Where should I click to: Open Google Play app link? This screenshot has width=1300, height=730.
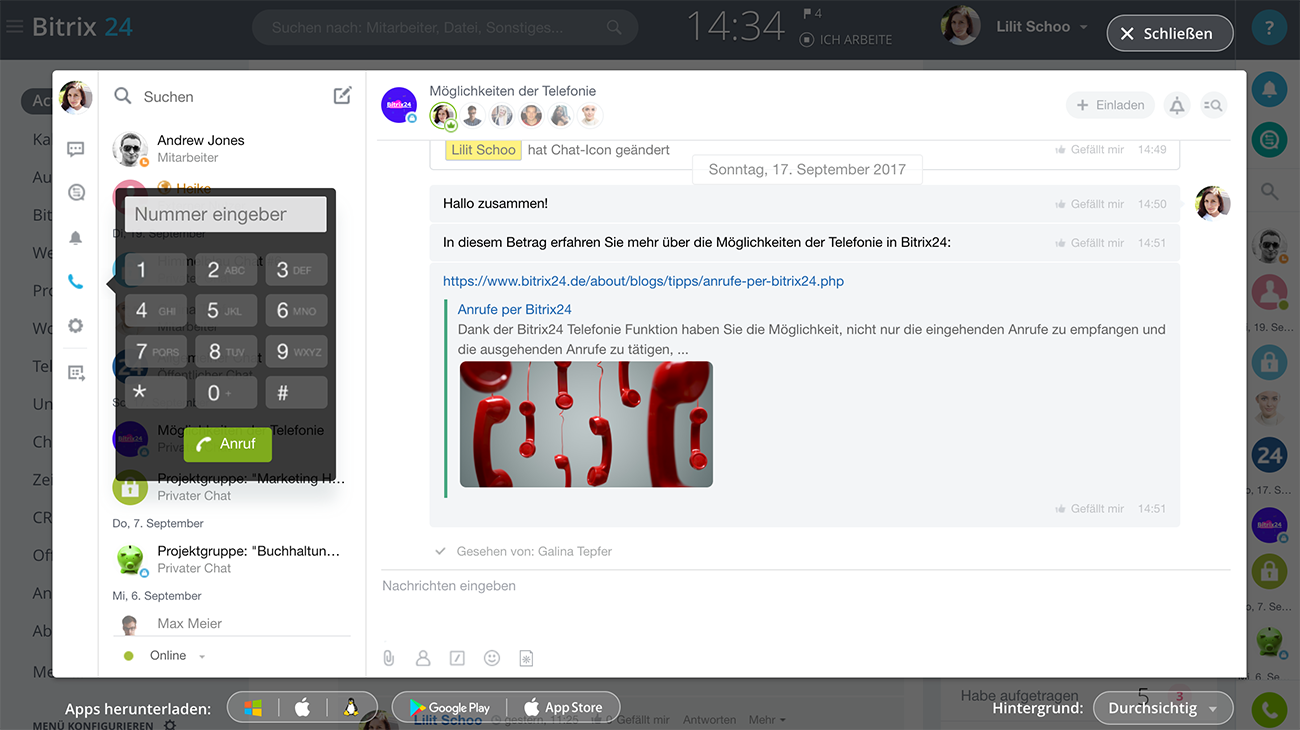[x=449, y=708]
